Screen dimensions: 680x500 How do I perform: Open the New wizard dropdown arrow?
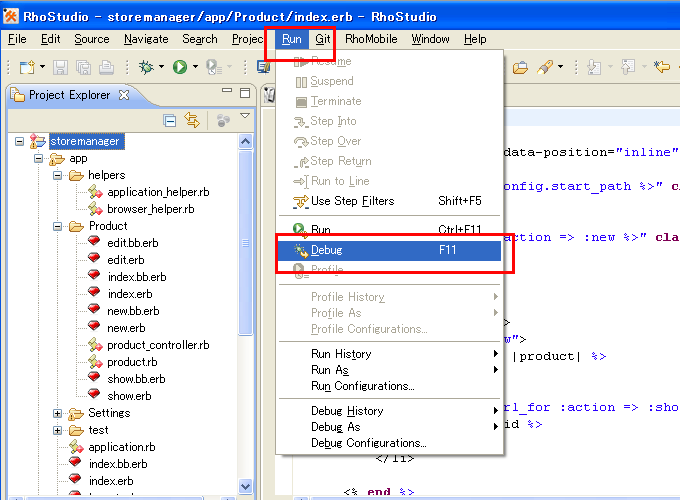pyautogui.click(x=42, y=67)
